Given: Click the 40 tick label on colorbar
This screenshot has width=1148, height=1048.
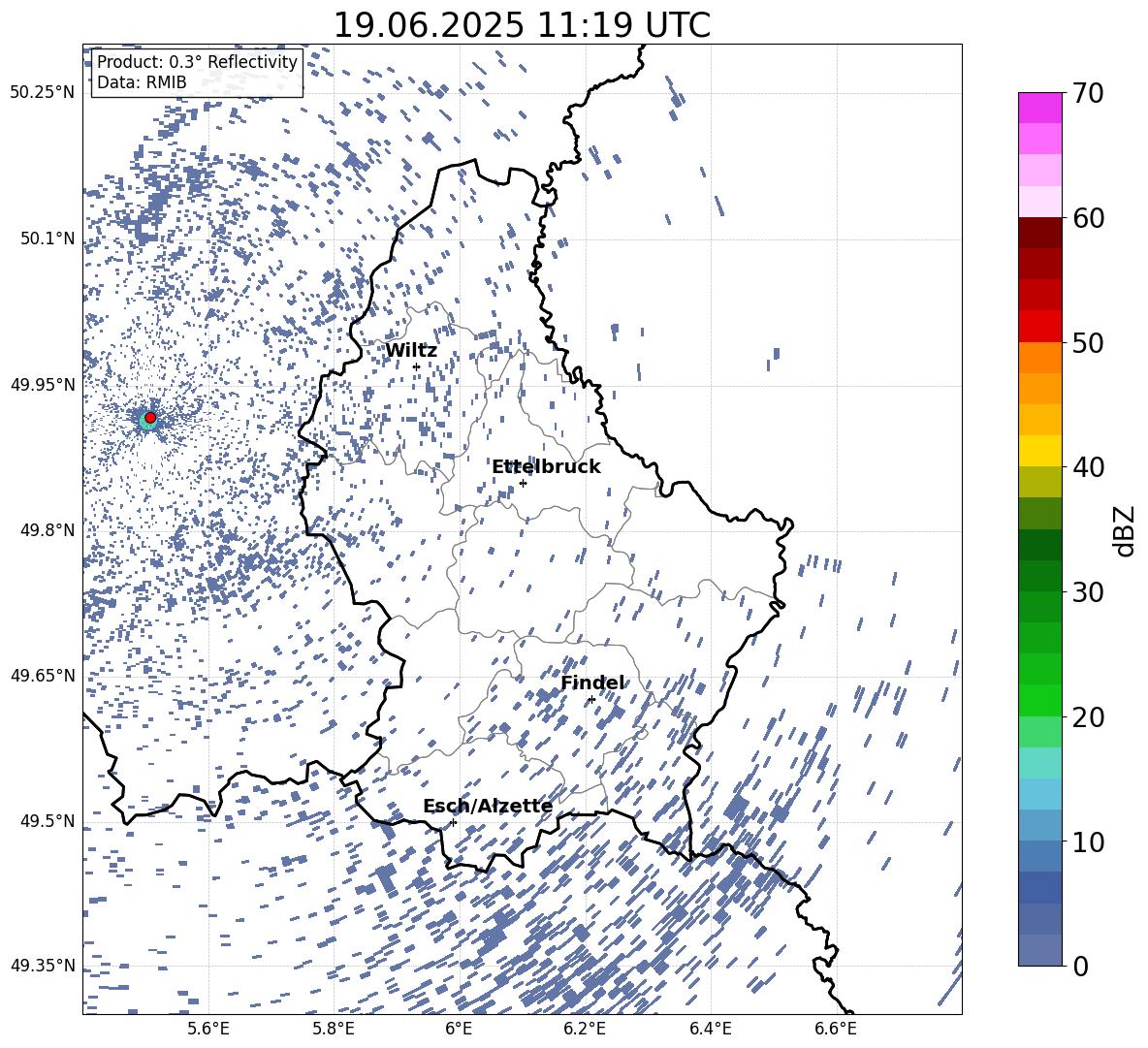Looking at the screenshot, I should tap(1089, 467).
